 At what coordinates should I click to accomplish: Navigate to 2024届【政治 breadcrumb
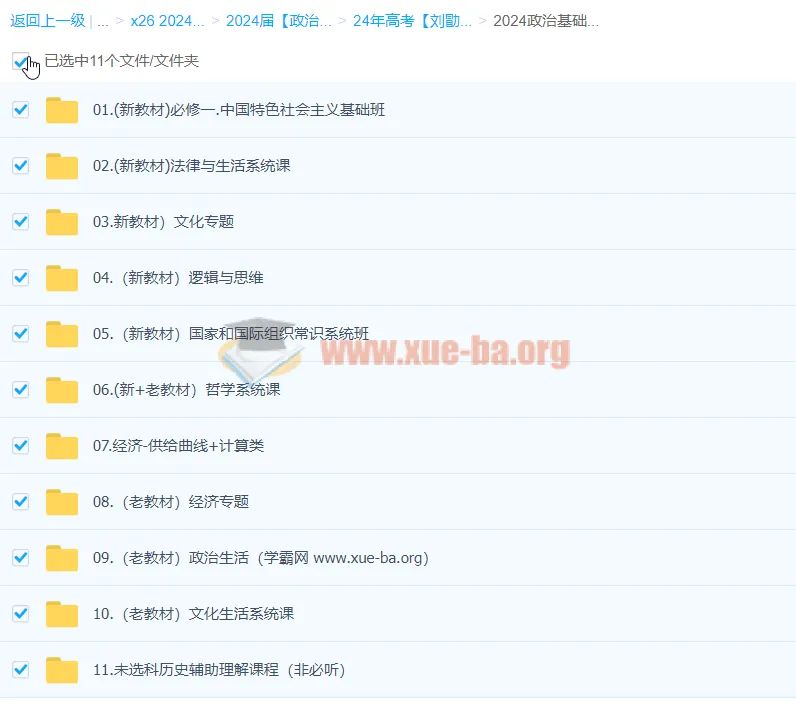(x=278, y=21)
